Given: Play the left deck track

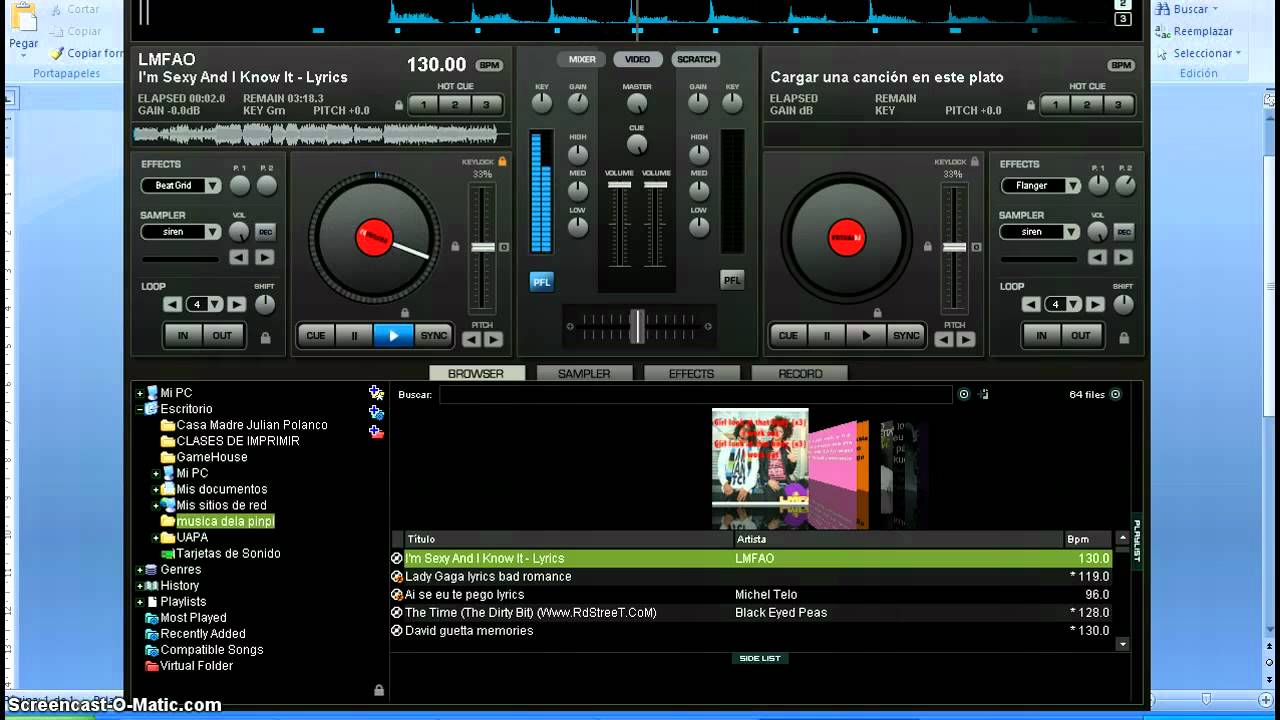Looking at the screenshot, I should pos(393,336).
